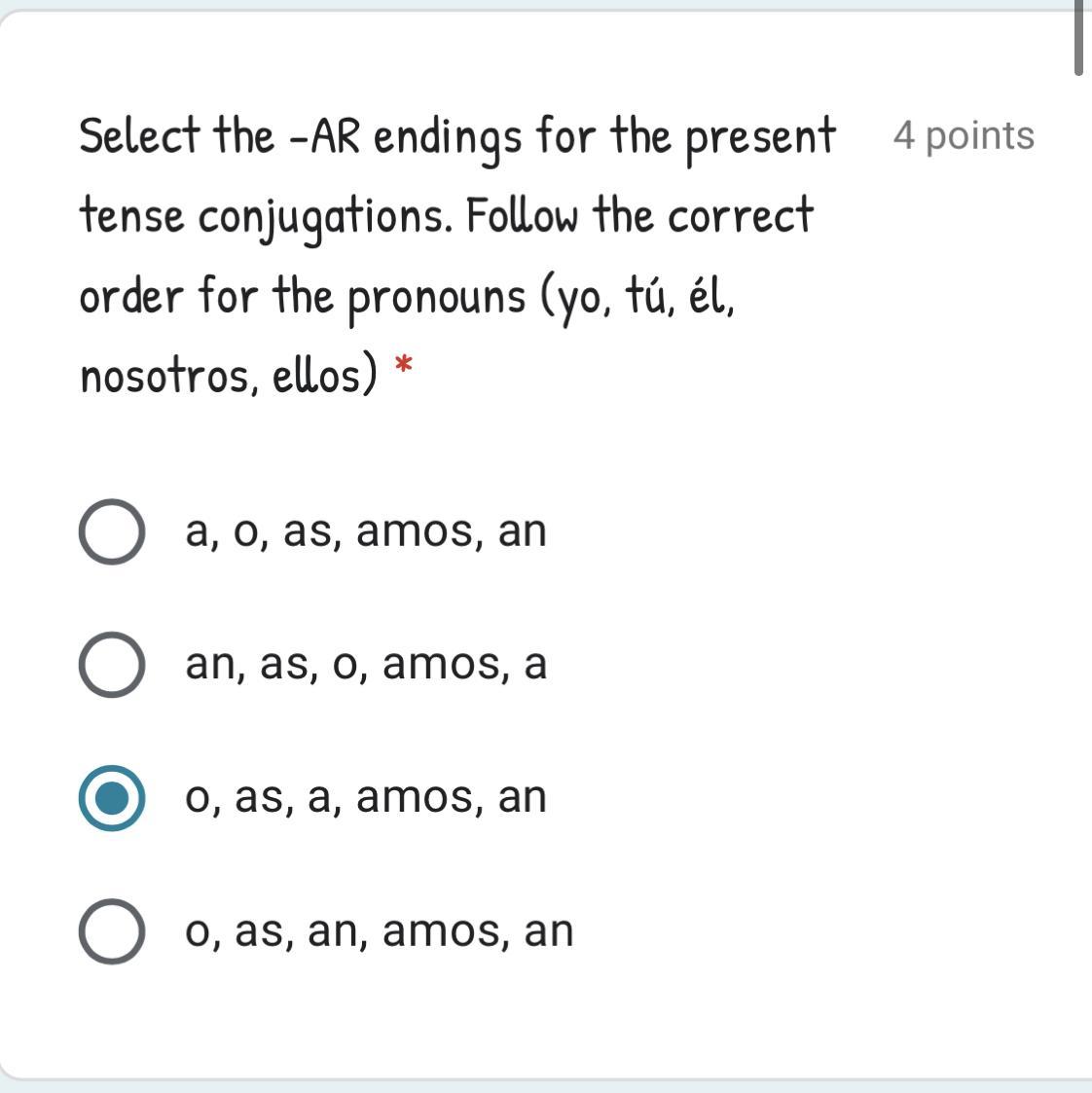Click the option text "a, o, as, amos, an"

(366, 531)
